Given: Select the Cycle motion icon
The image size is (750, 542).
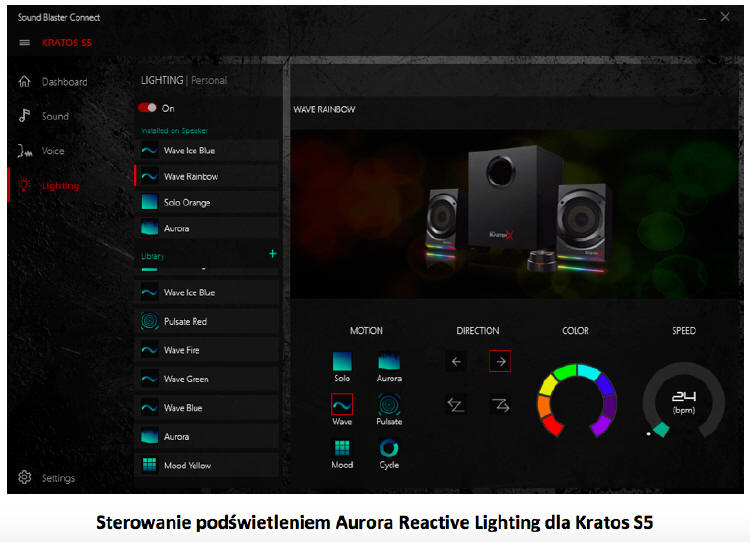Looking at the screenshot, I should (x=389, y=448).
